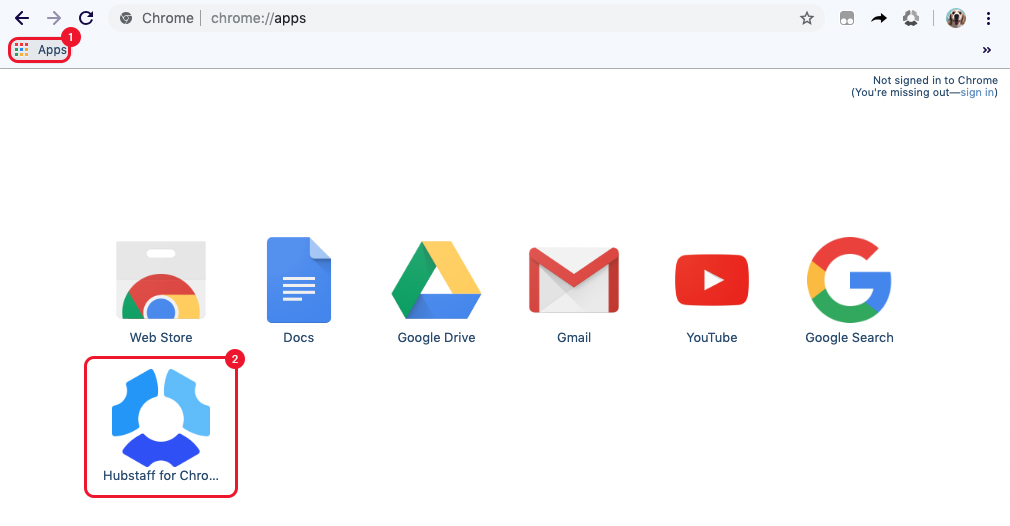Follow the sign in link
1010x526 pixels.
(977, 92)
